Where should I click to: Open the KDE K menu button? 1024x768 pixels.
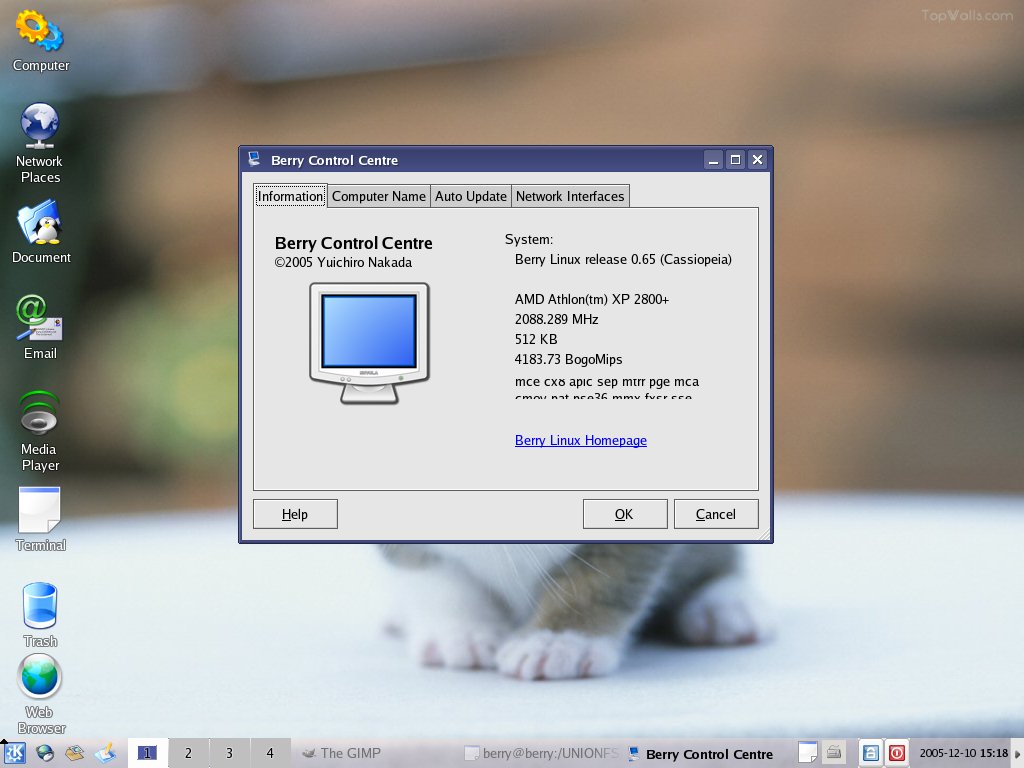(14, 753)
